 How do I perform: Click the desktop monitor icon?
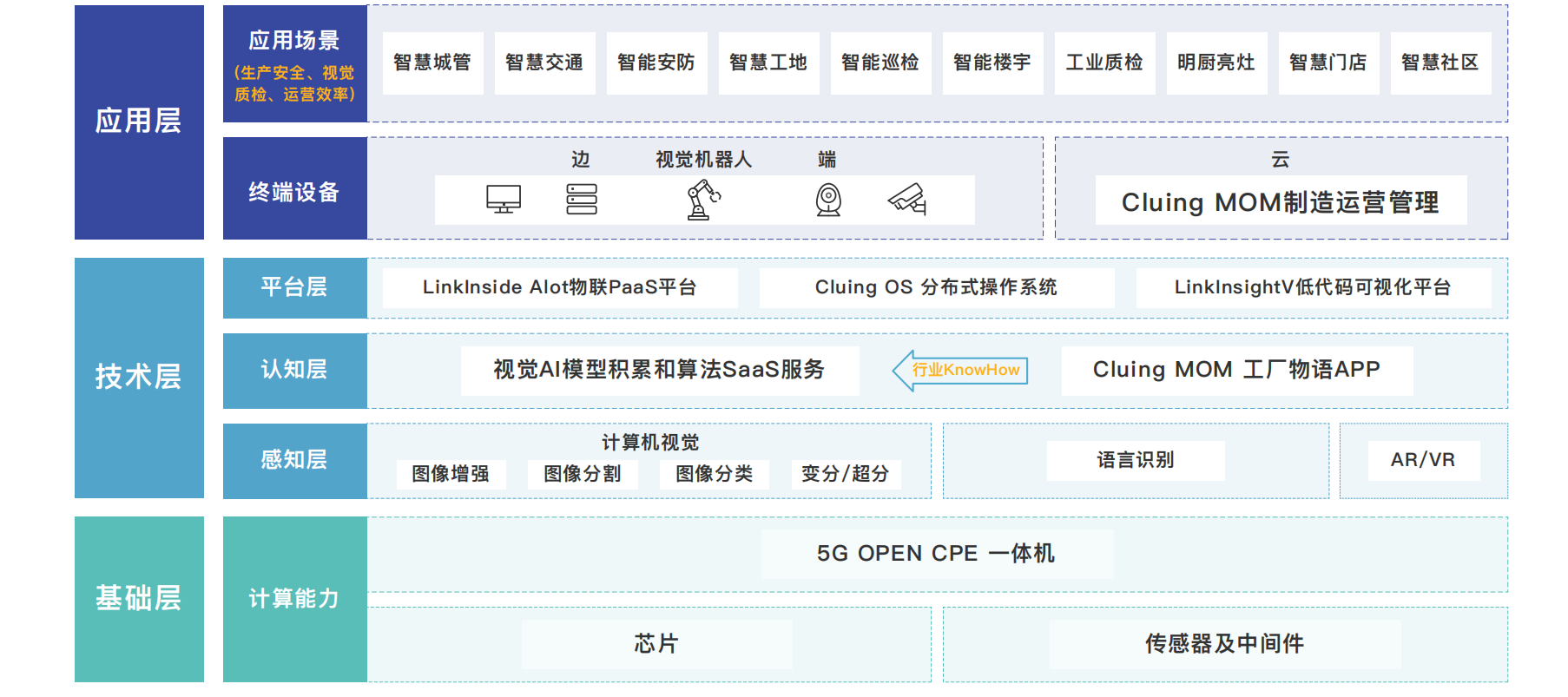(x=503, y=200)
